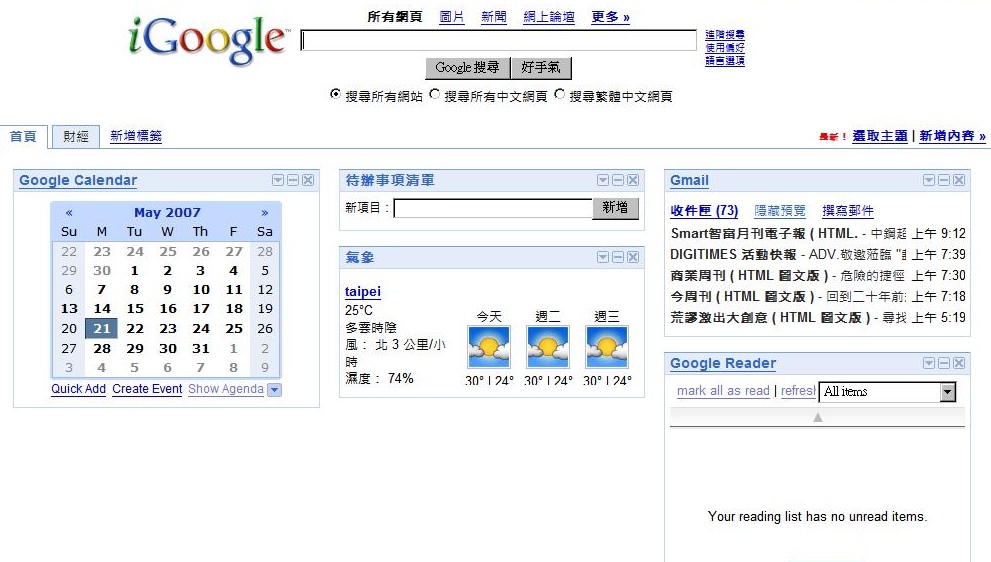Open 語言選項 language options link
The width and height of the screenshot is (991, 562).
pyautogui.click(x=725, y=61)
